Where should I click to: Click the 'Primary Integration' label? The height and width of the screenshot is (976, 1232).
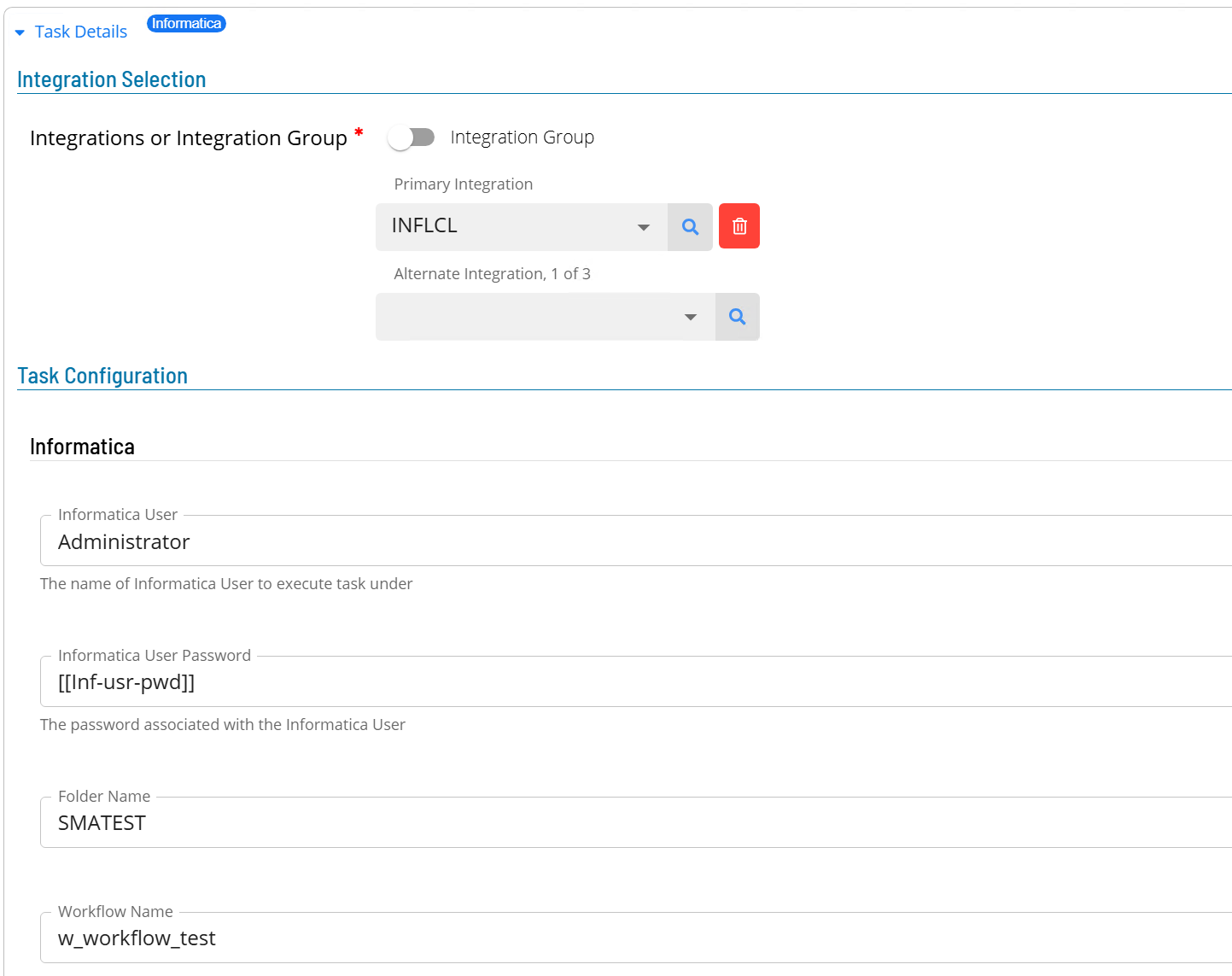point(464,184)
